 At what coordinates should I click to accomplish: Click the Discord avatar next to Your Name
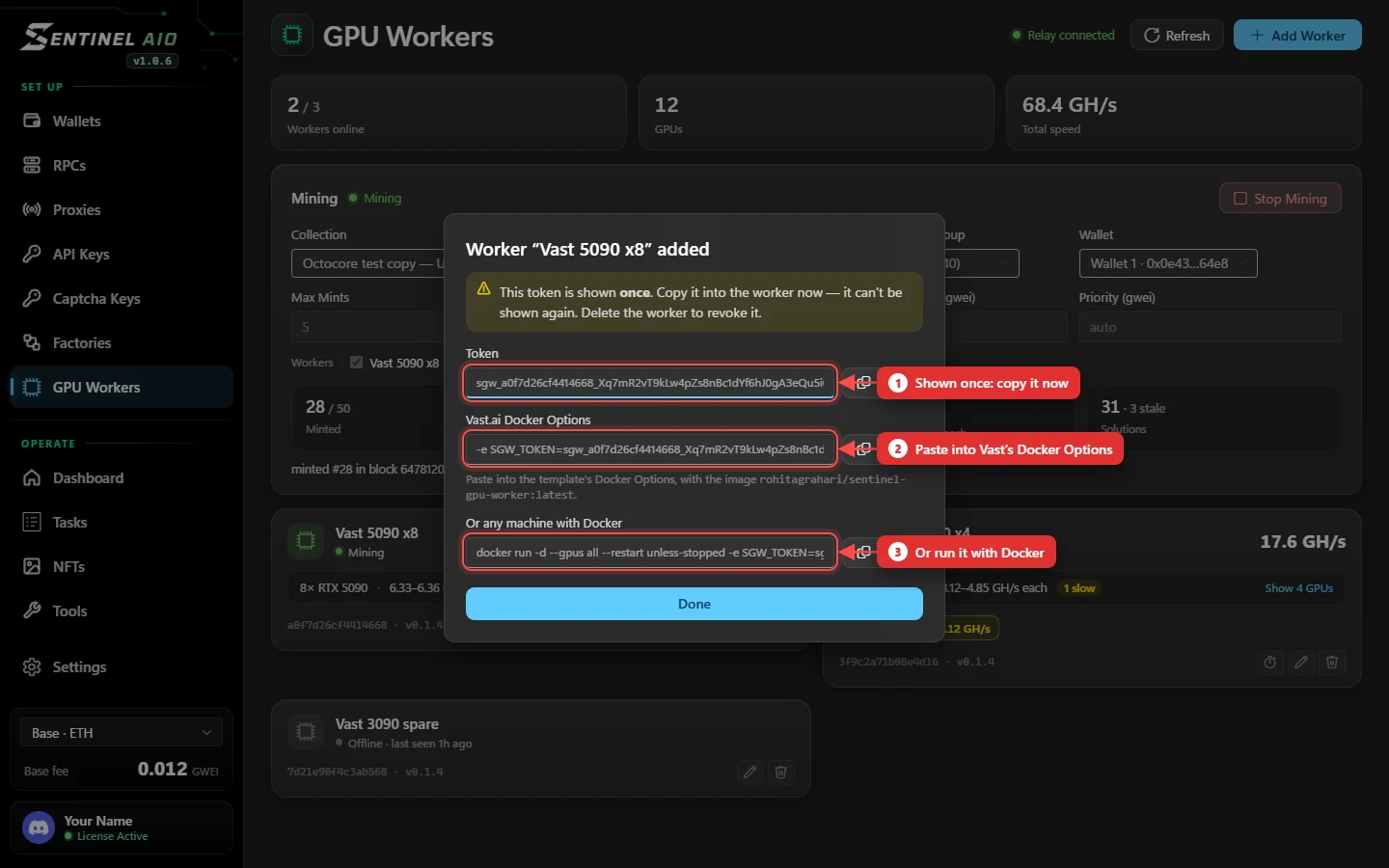point(39,827)
